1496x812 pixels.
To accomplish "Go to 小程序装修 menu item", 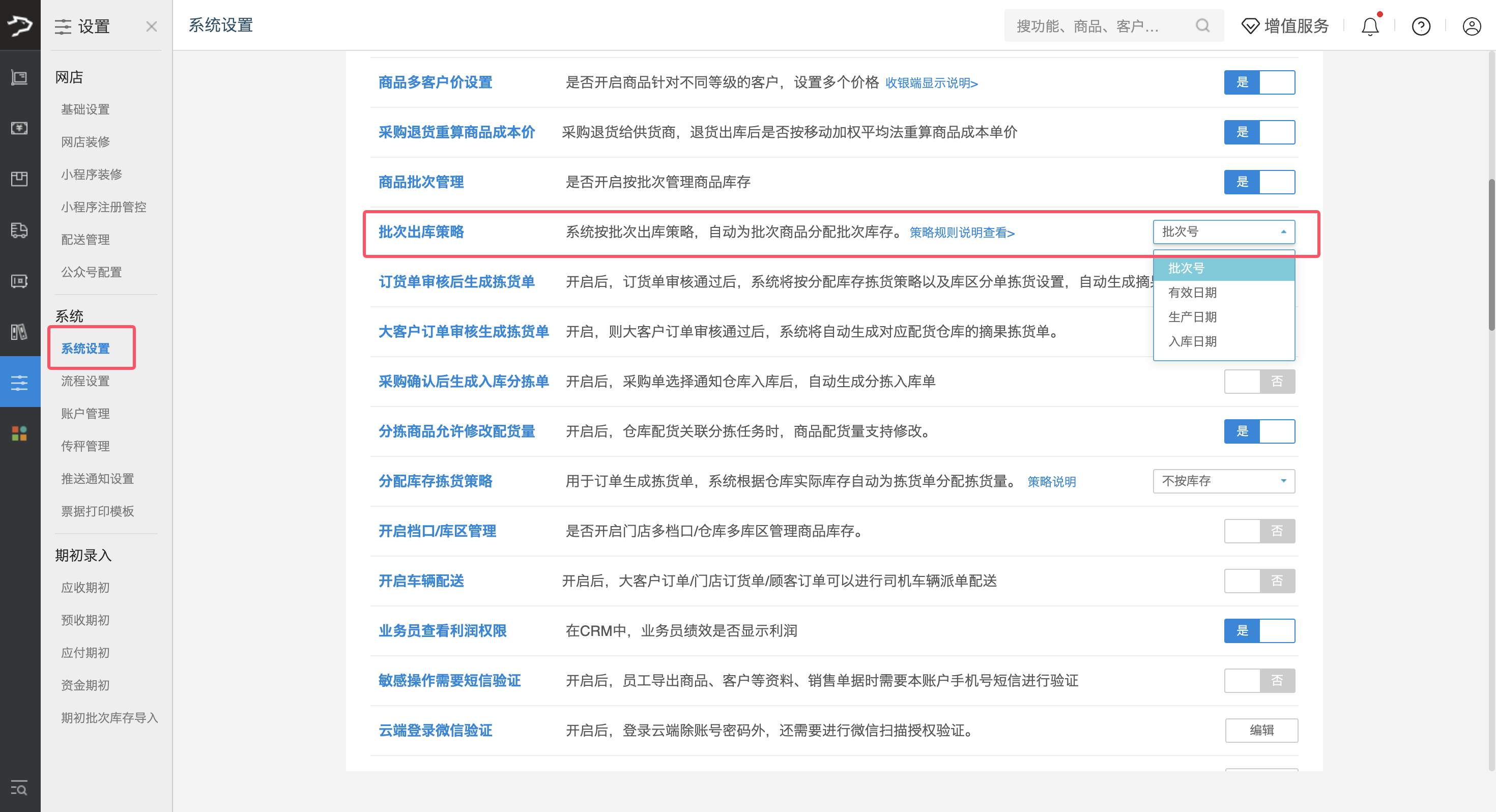I will coord(92,174).
